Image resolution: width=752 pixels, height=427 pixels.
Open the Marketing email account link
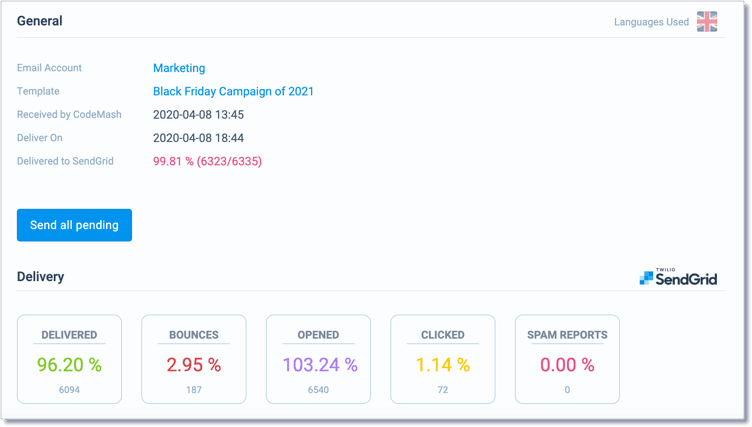tap(179, 68)
